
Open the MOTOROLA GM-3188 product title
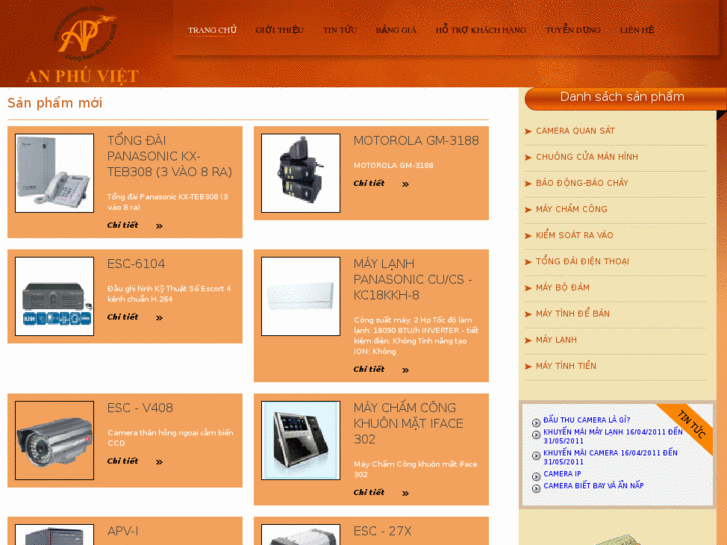pos(416,141)
